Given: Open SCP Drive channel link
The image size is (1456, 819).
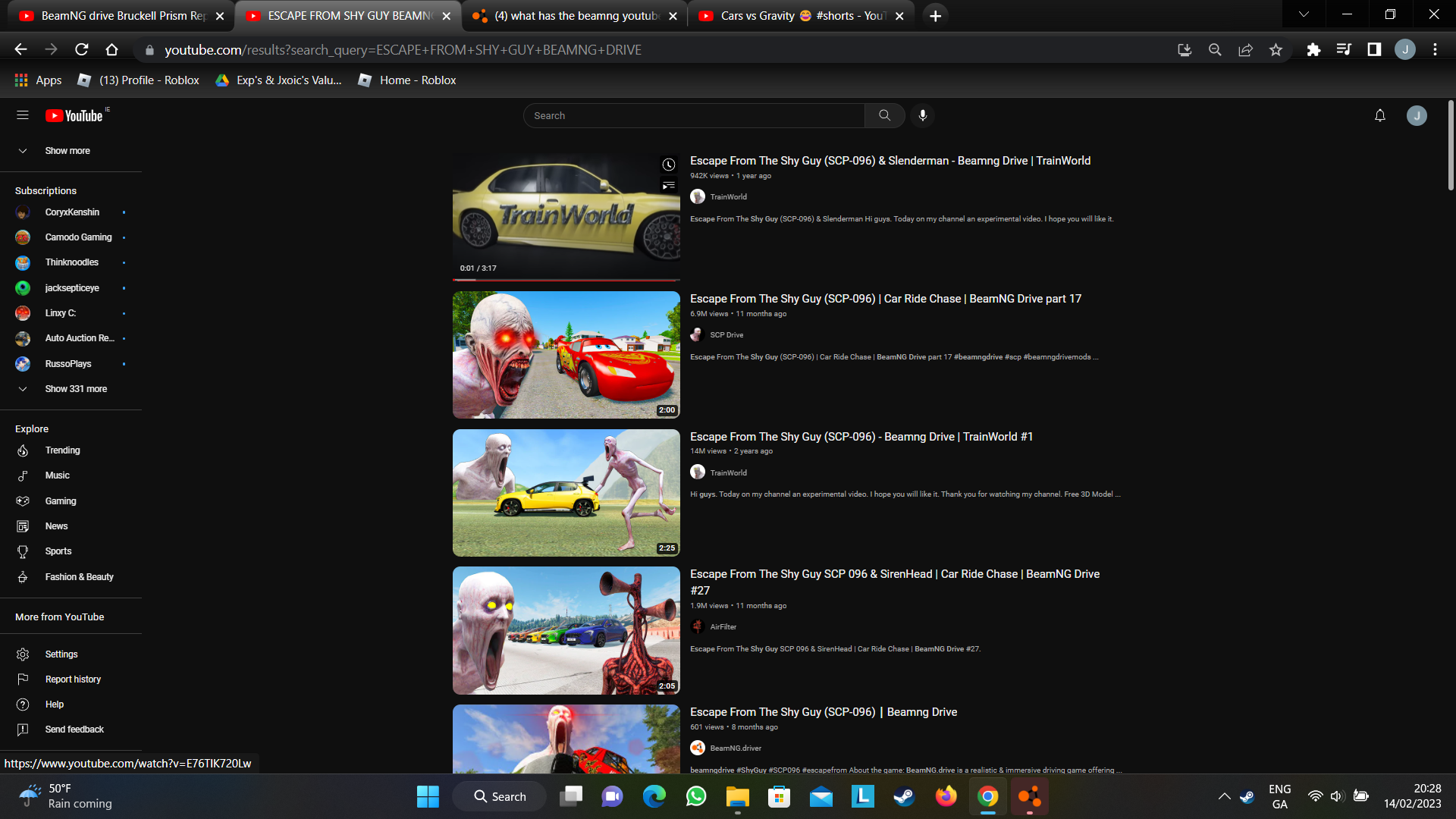Looking at the screenshot, I should tap(726, 335).
